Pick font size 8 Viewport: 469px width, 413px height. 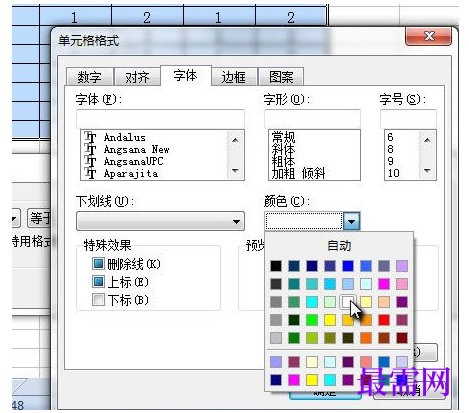390,149
